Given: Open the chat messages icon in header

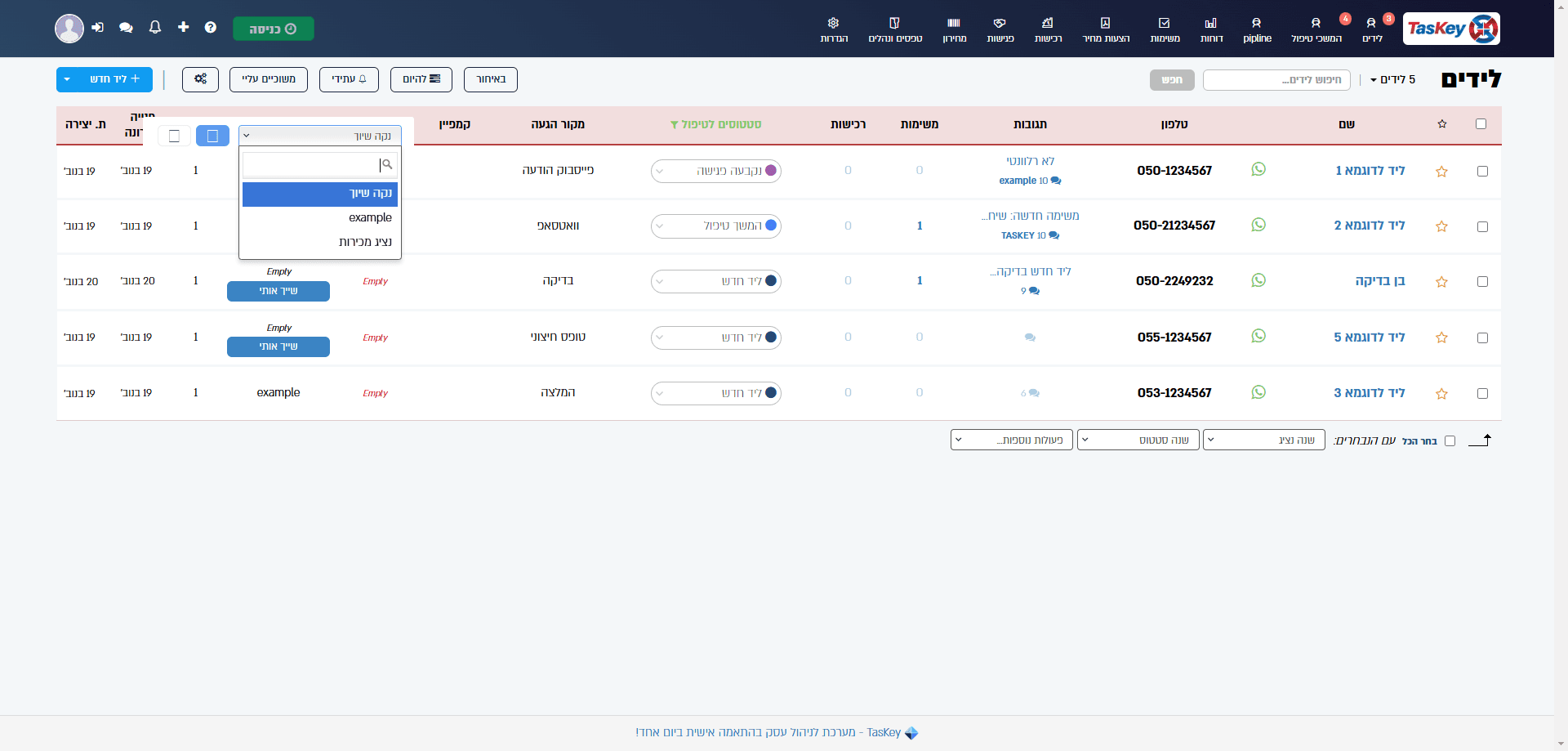Looking at the screenshot, I should 126,28.
